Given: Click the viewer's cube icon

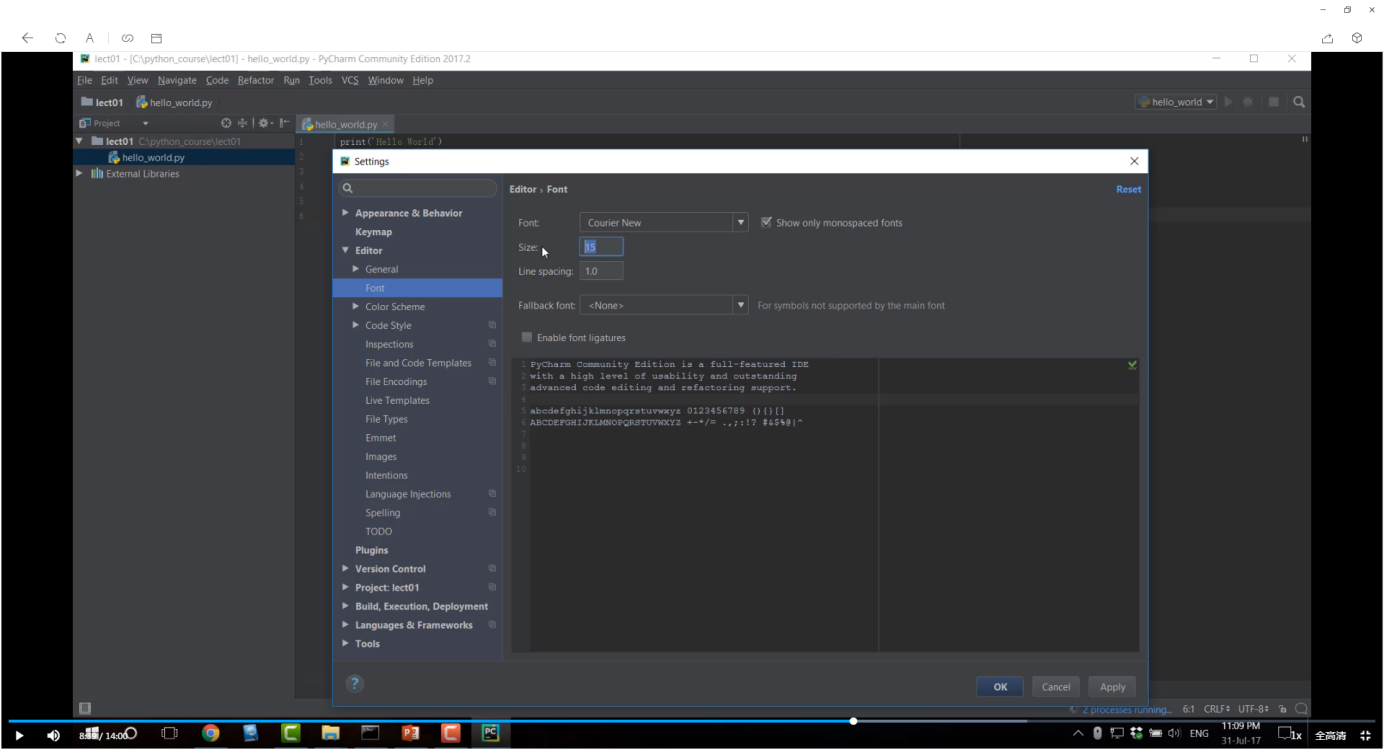Looking at the screenshot, I should (1357, 38).
